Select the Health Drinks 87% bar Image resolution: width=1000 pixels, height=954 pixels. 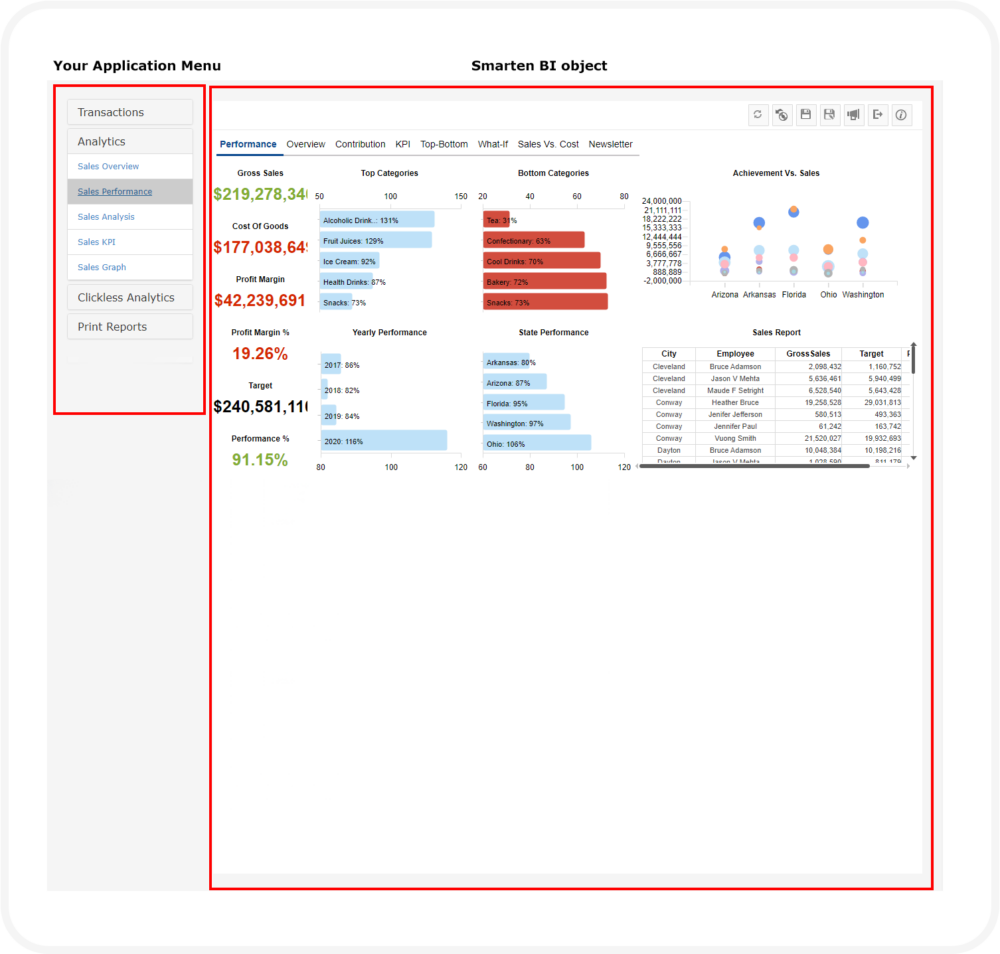346,281
